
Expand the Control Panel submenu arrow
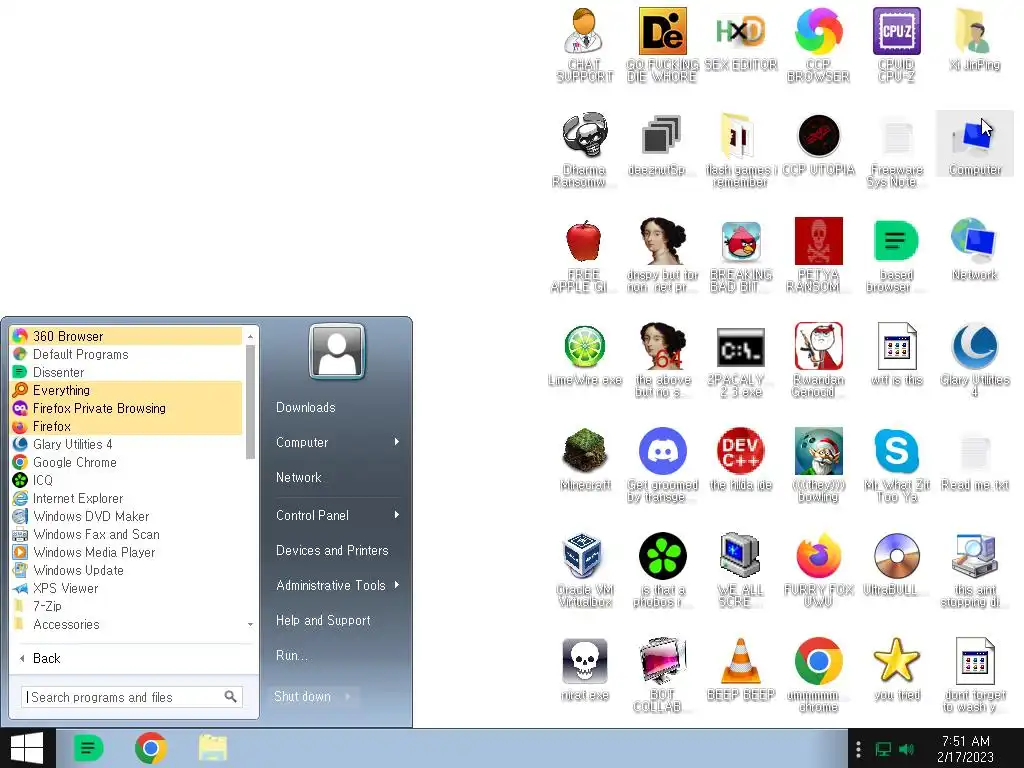[x=396, y=515]
